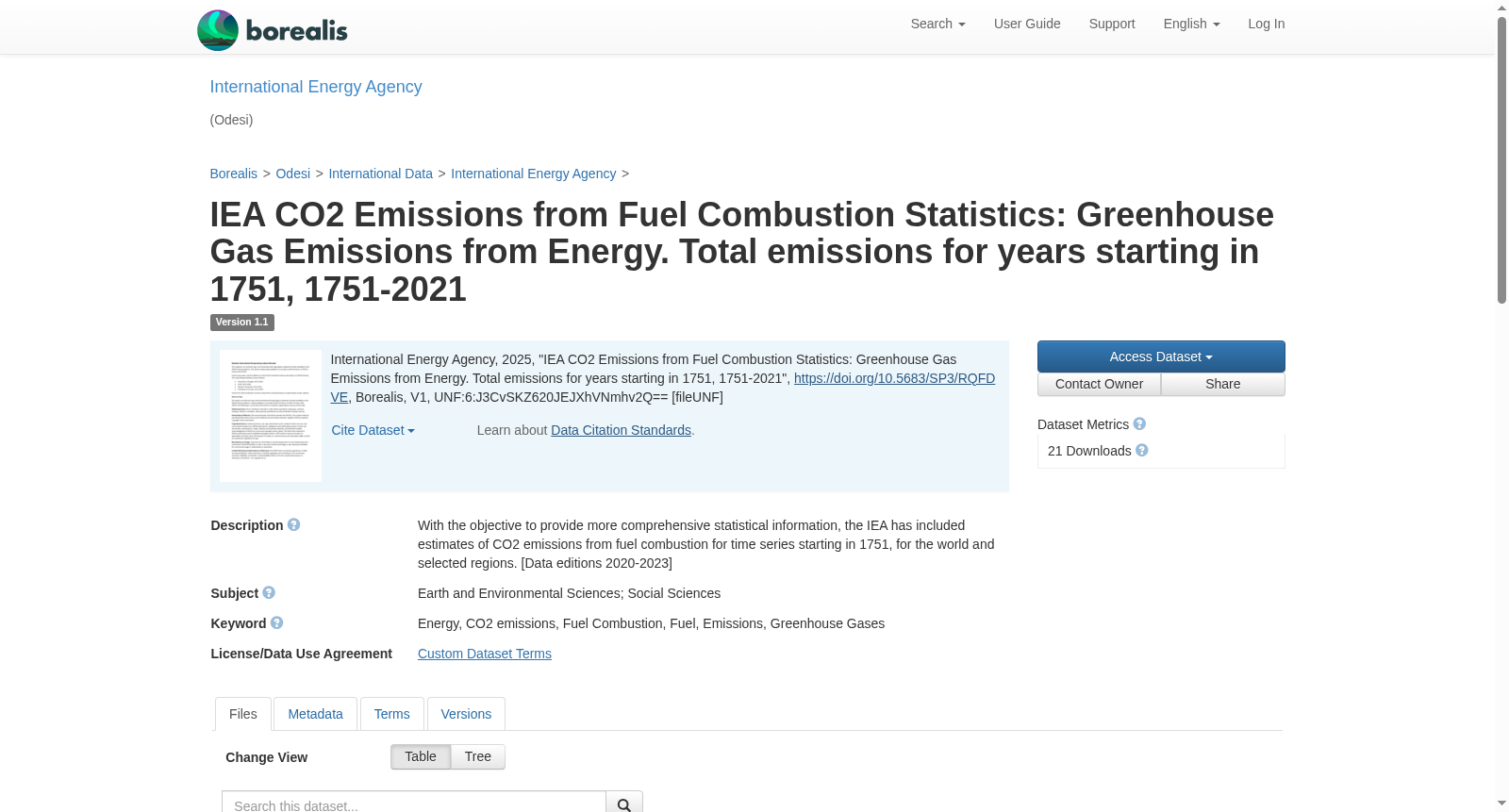Select the Table view toggle

pos(421,756)
